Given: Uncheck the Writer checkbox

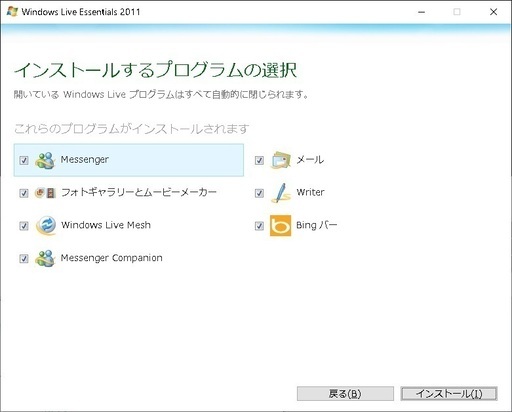Looking at the screenshot, I should [259, 193].
